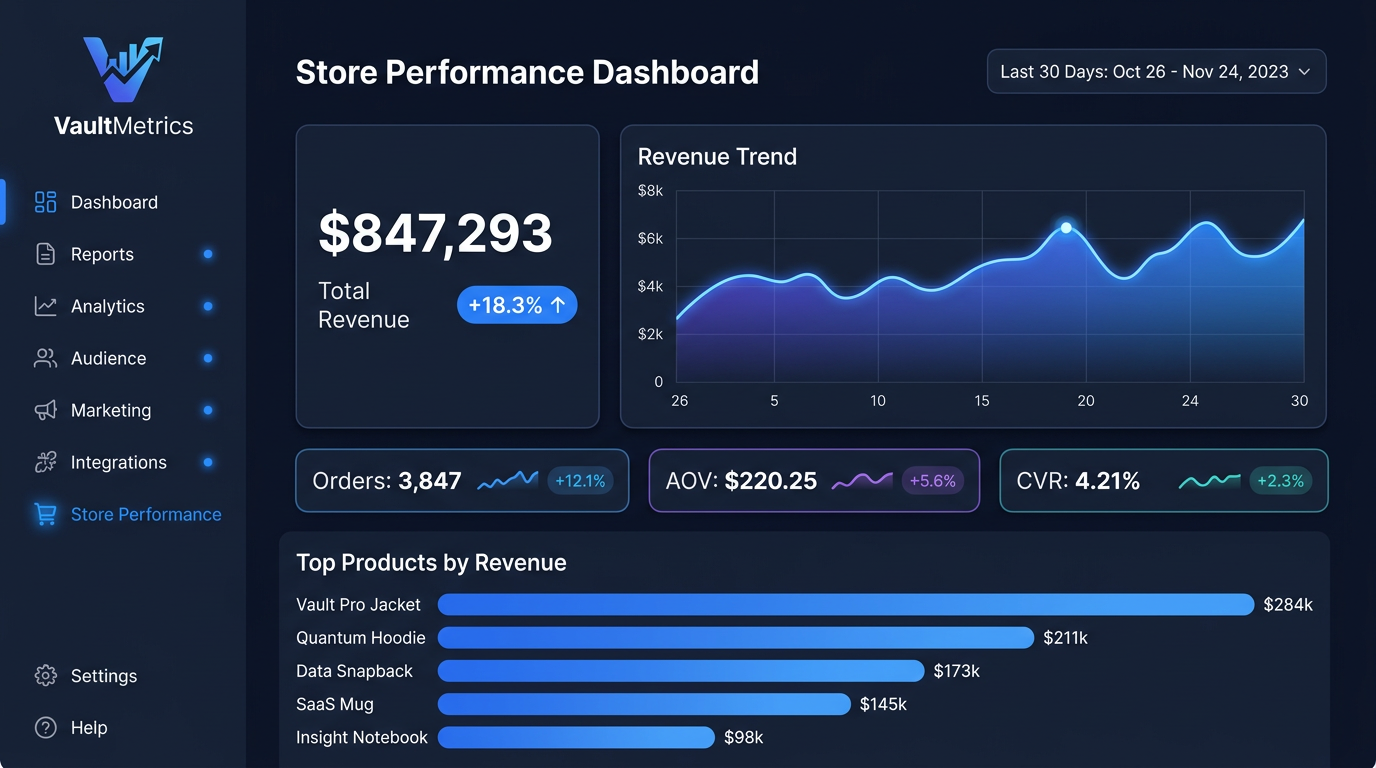Navigate to the Dashboard menu item
The image size is (1376, 768).
point(114,201)
